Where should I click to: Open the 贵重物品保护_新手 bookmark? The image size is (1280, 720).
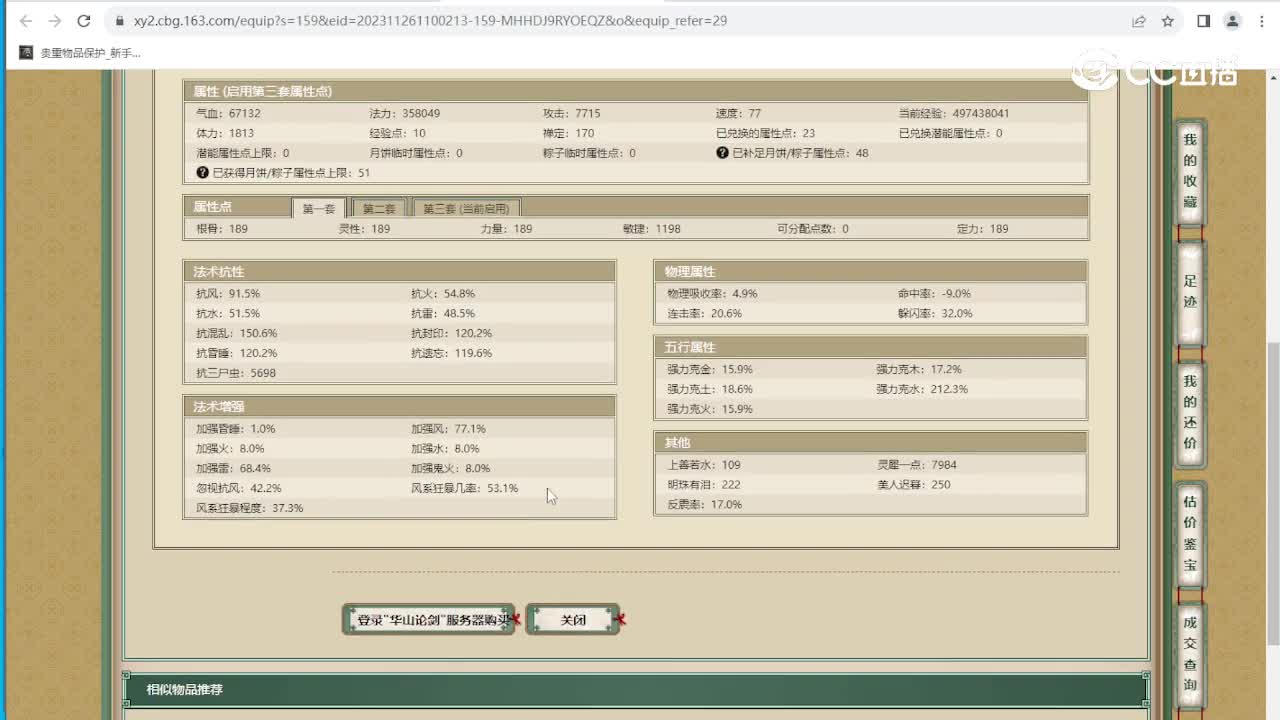click(80, 52)
